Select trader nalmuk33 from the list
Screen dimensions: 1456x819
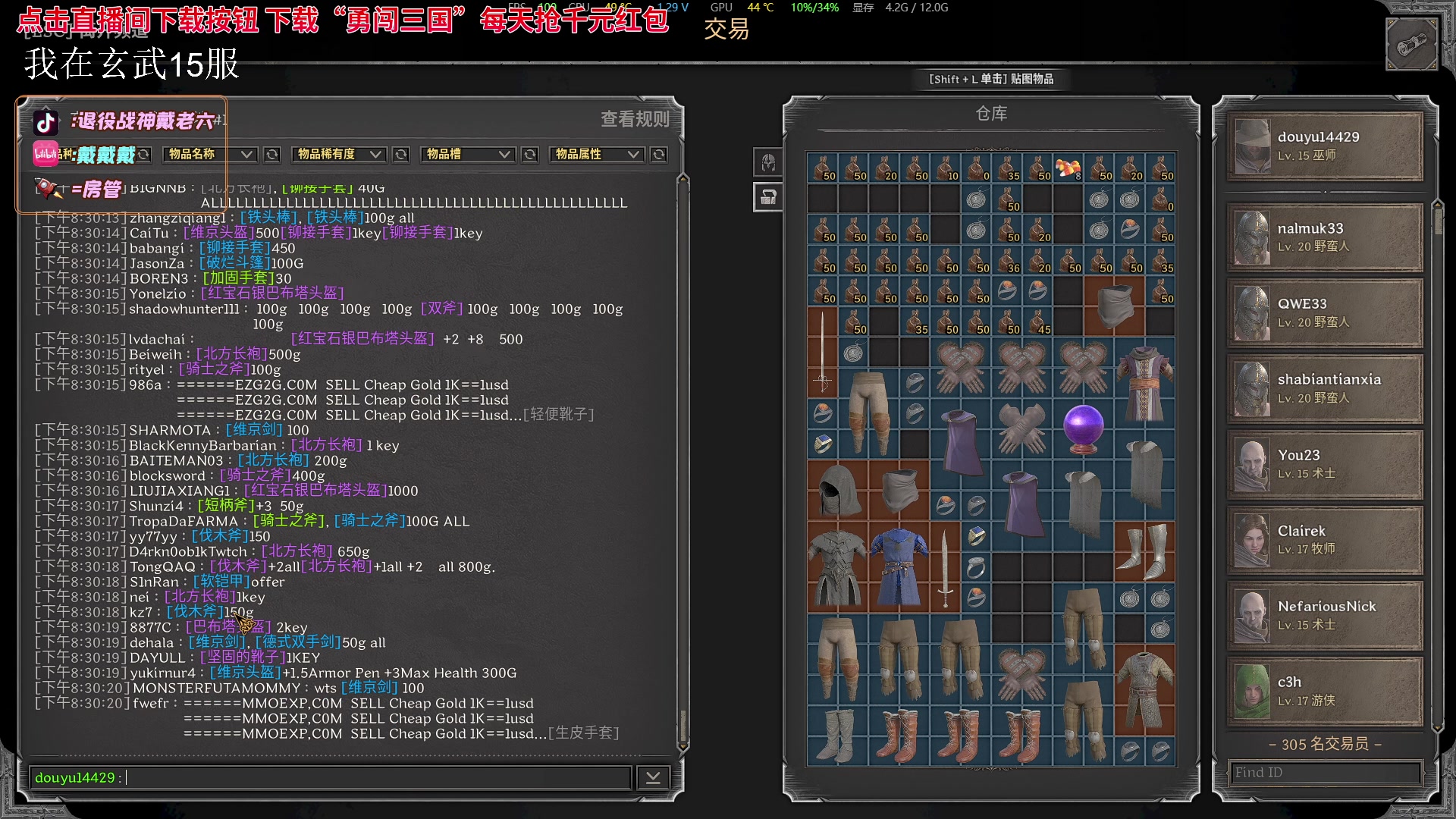click(1325, 237)
